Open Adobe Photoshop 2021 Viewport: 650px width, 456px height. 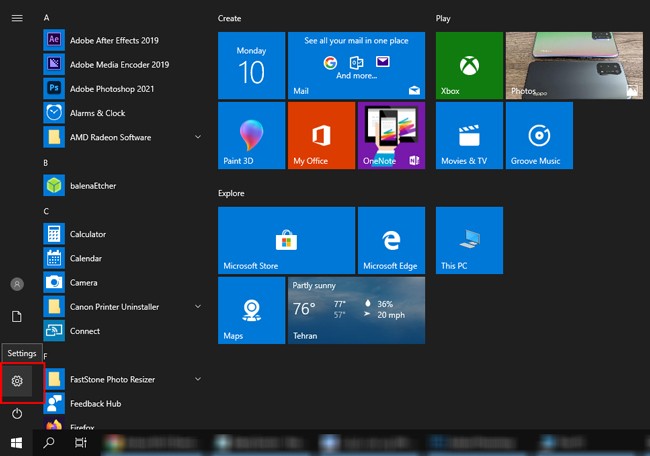coord(124,88)
